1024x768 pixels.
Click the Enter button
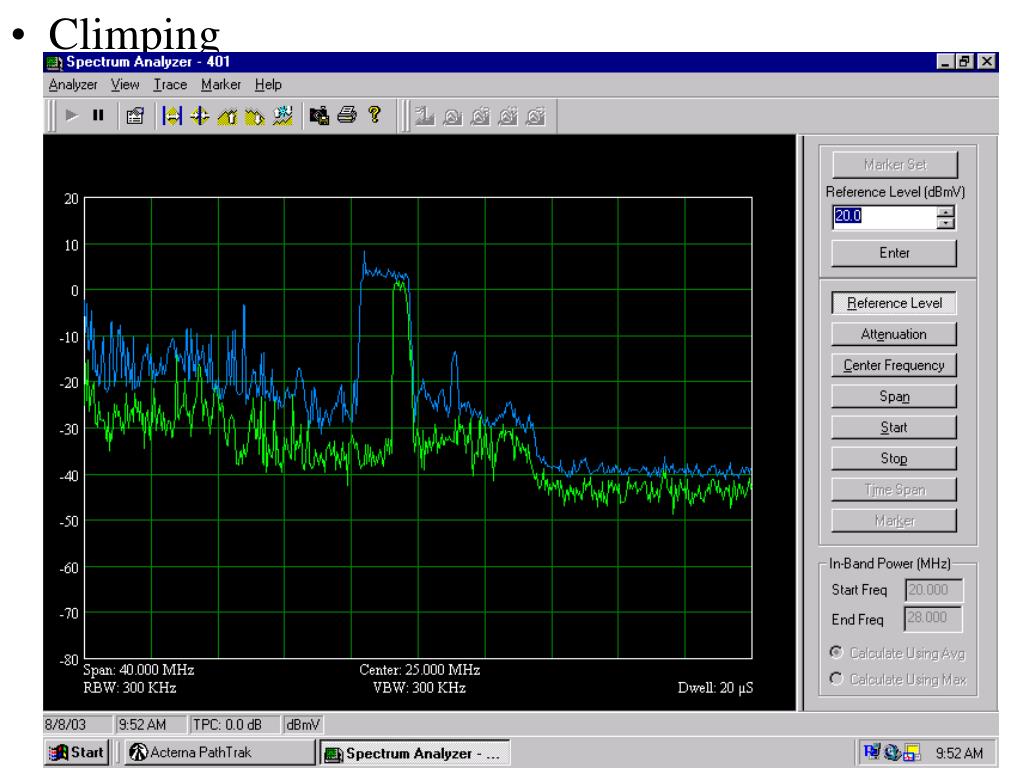click(x=894, y=253)
